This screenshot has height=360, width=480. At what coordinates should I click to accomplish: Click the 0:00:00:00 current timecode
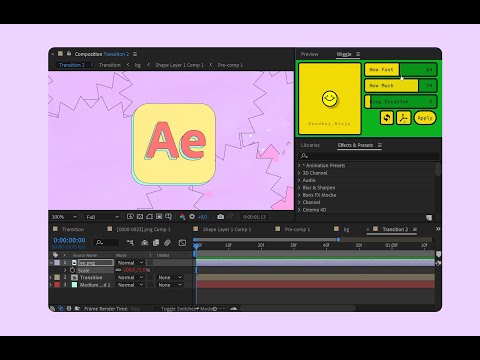tap(69, 240)
